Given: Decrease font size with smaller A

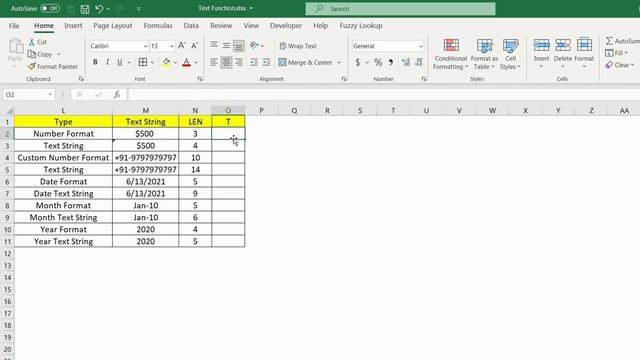Looking at the screenshot, I should point(195,46).
